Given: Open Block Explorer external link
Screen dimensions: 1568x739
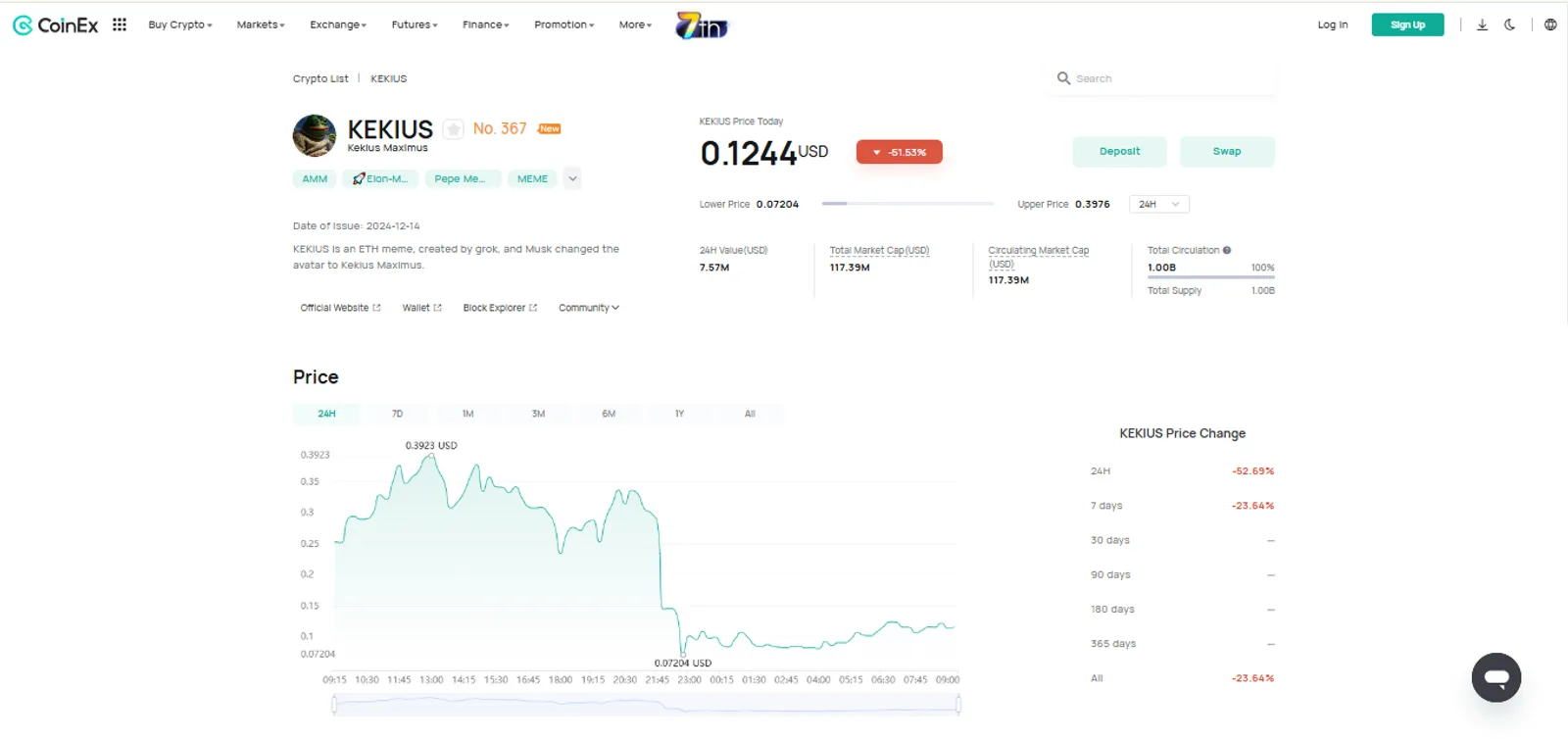Looking at the screenshot, I should click(x=500, y=308).
